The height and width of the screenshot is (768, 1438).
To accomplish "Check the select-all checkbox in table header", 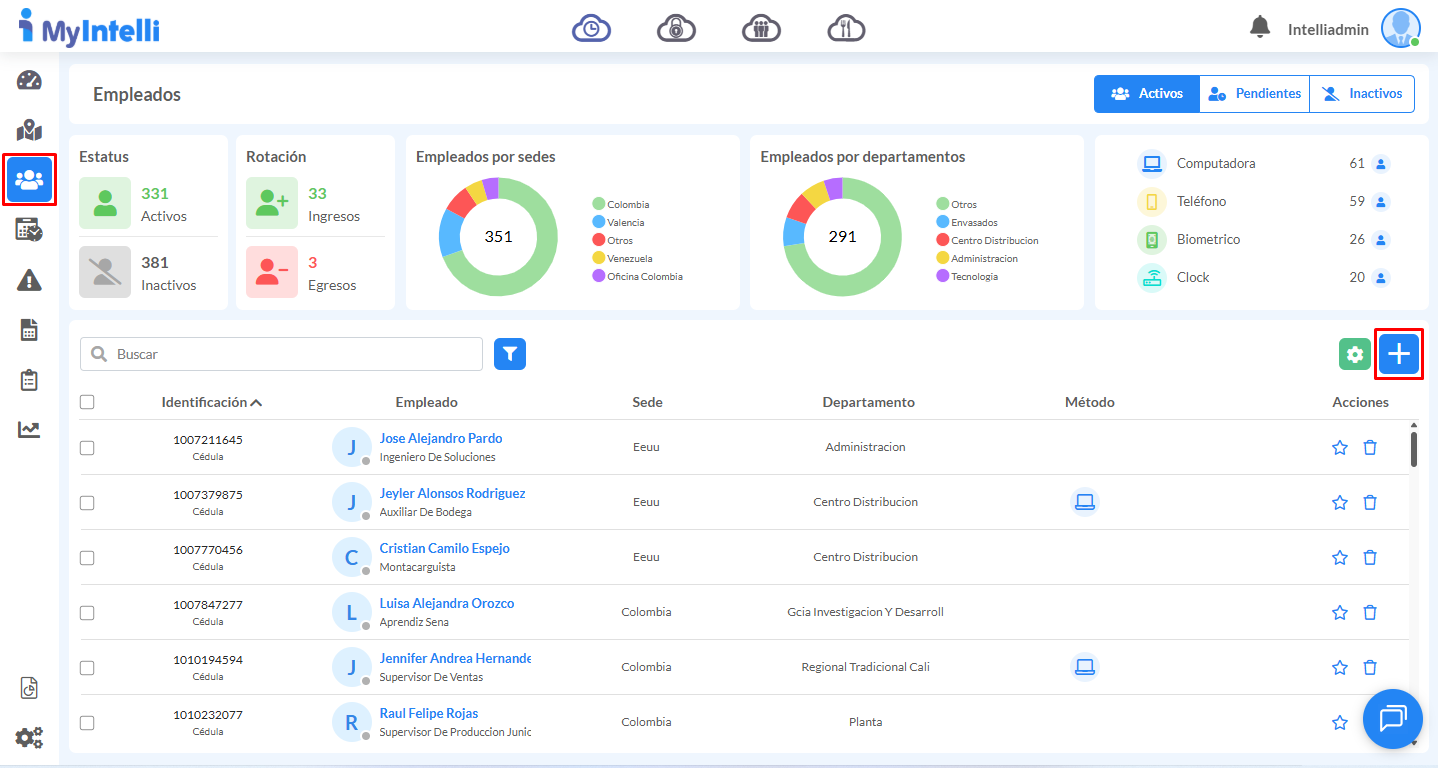I will click(87, 402).
